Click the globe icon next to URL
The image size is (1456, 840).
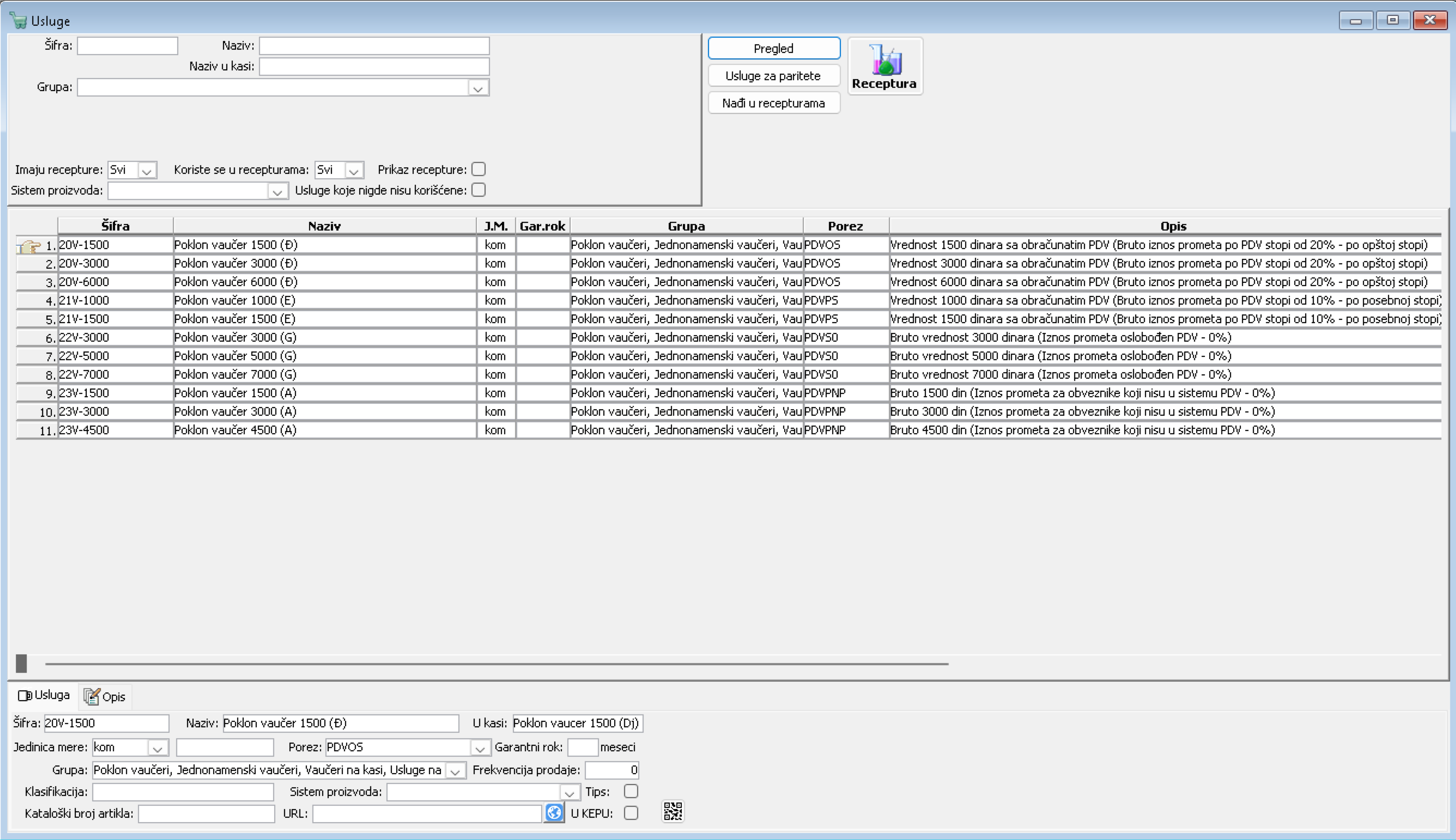pyautogui.click(x=554, y=812)
